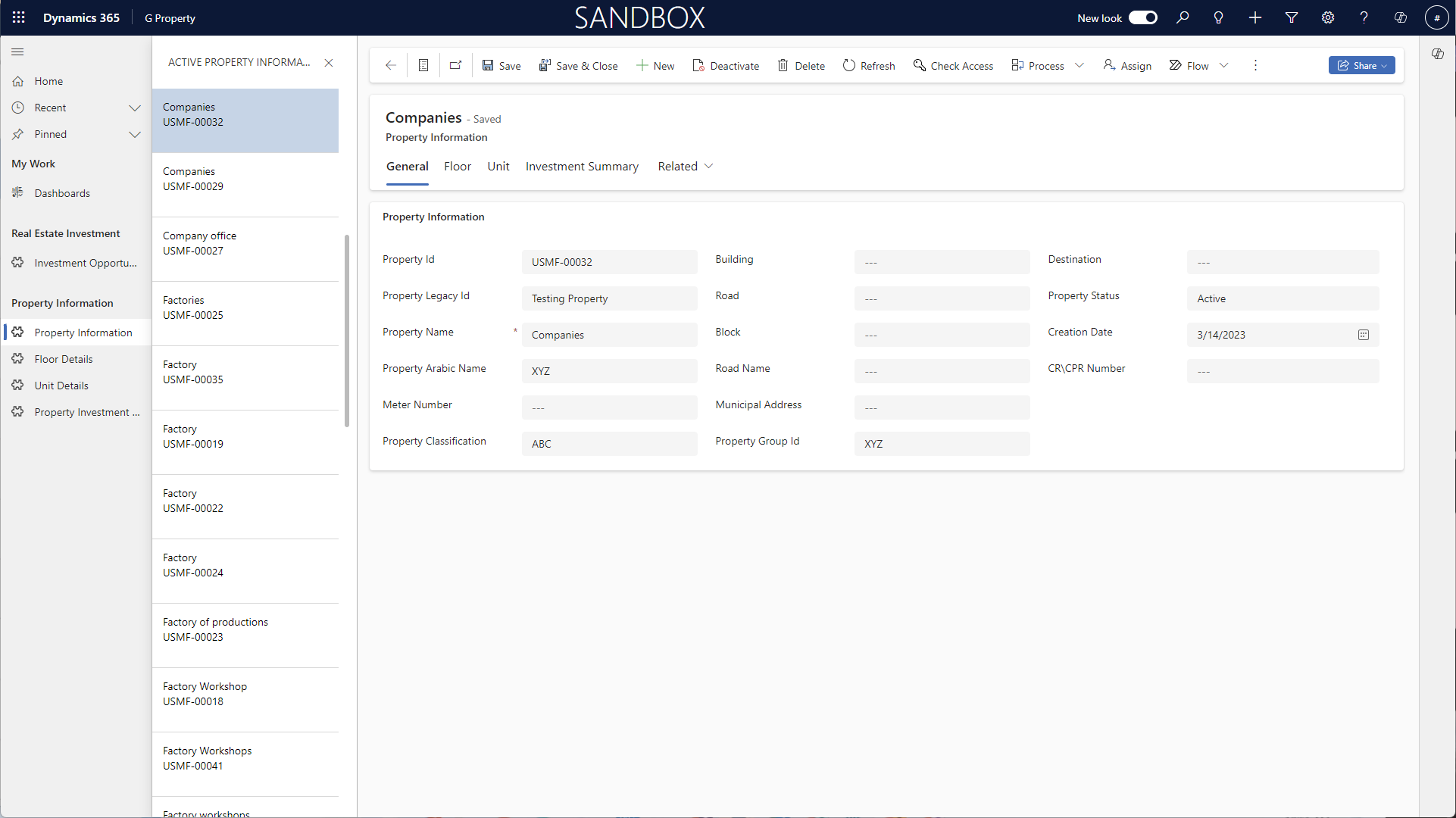Click the Delete trash command
Viewport: 1456px width, 818px height.
(x=801, y=66)
